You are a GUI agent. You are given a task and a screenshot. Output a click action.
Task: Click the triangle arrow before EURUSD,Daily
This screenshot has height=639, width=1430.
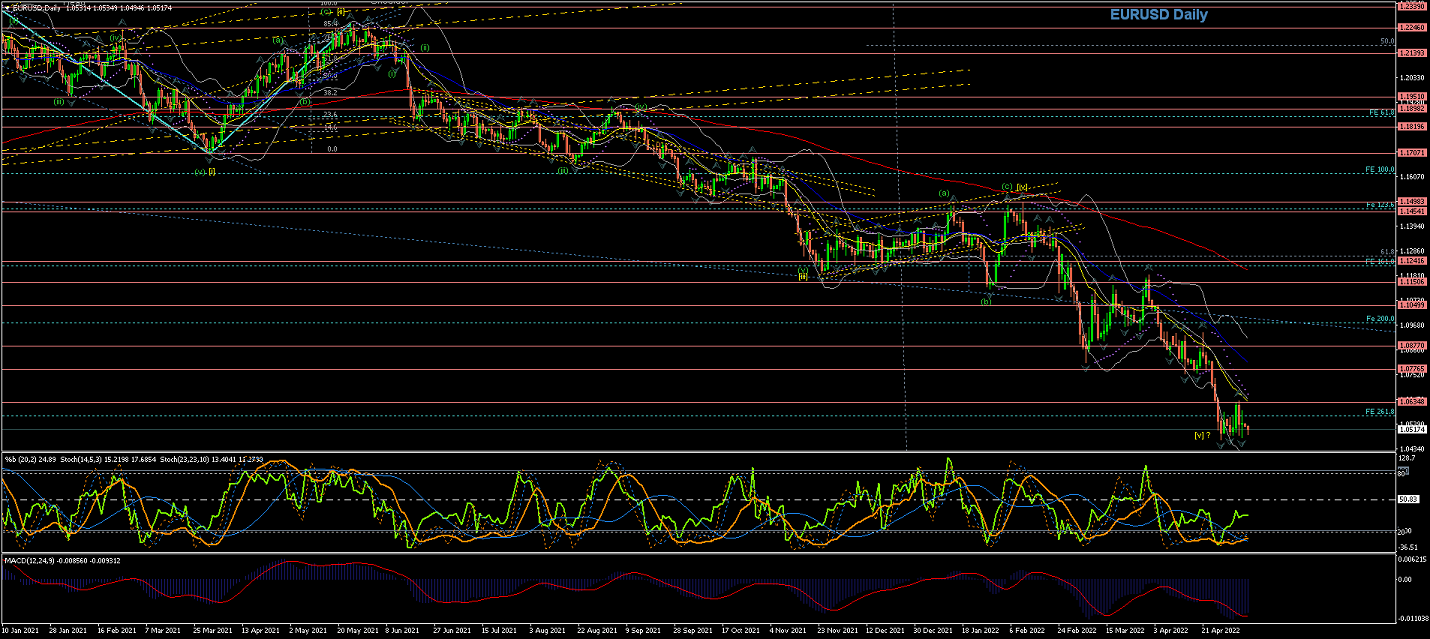point(6,7)
